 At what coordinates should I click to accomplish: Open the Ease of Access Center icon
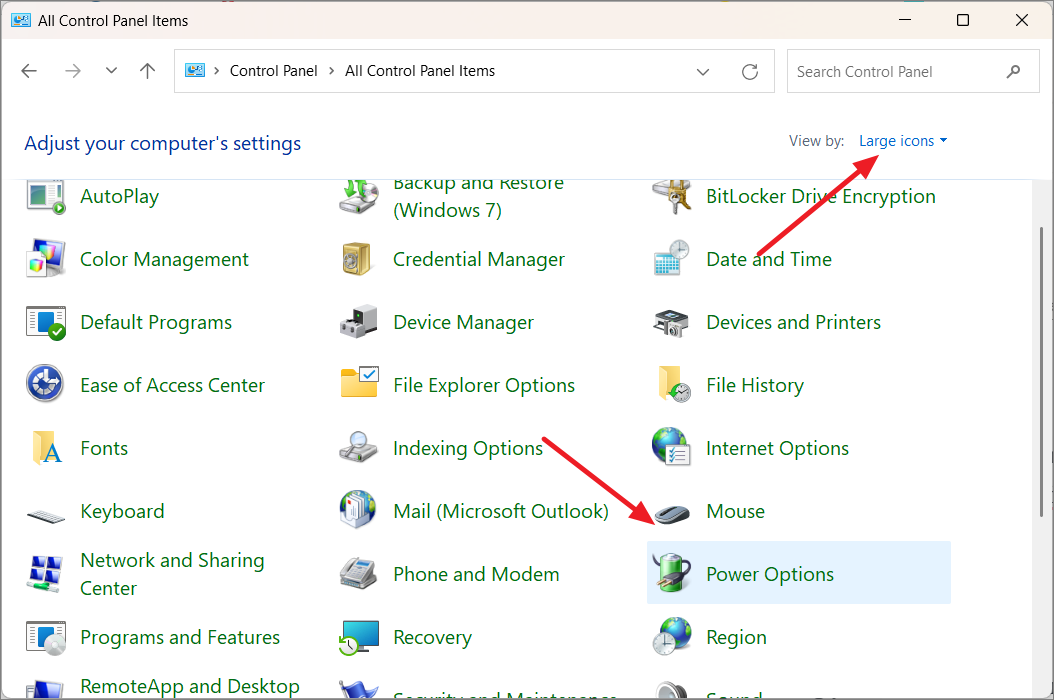point(45,384)
